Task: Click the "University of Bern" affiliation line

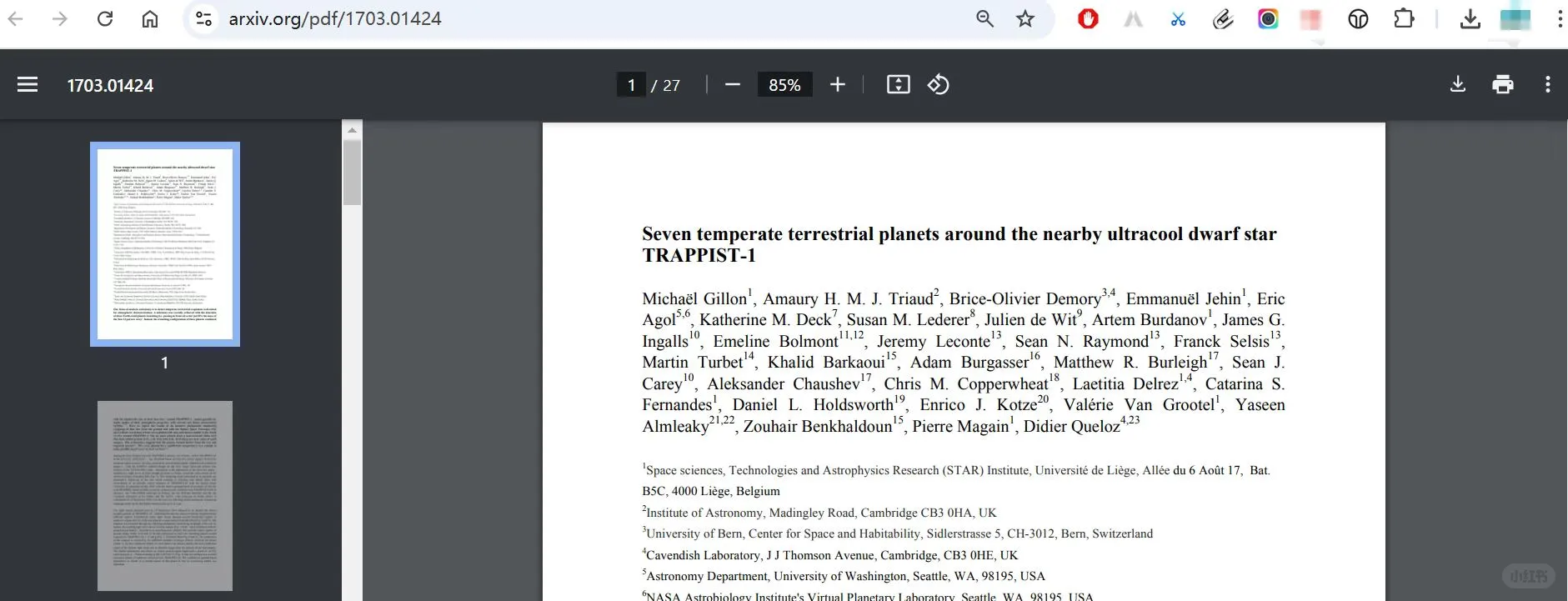Action: [x=898, y=533]
